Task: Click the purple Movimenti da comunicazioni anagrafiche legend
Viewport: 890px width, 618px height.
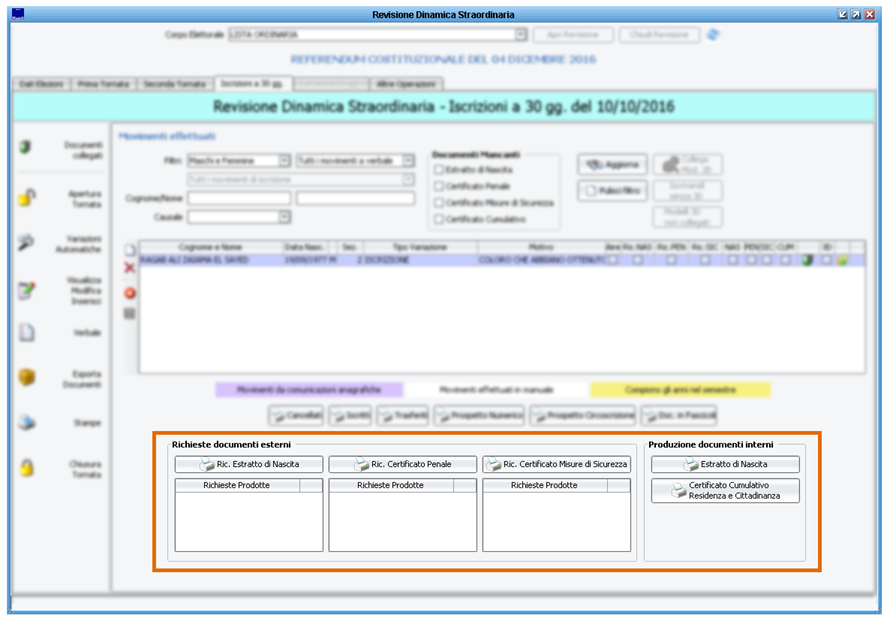Action: (309, 390)
